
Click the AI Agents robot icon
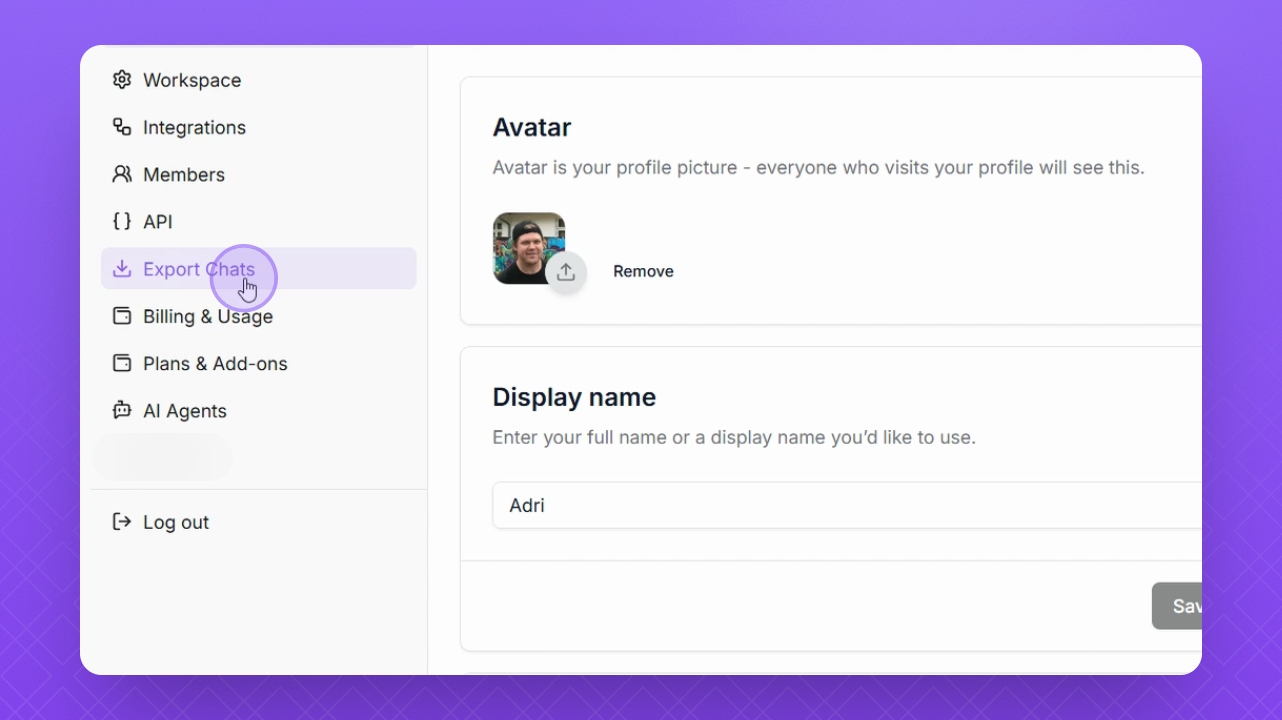(x=122, y=410)
